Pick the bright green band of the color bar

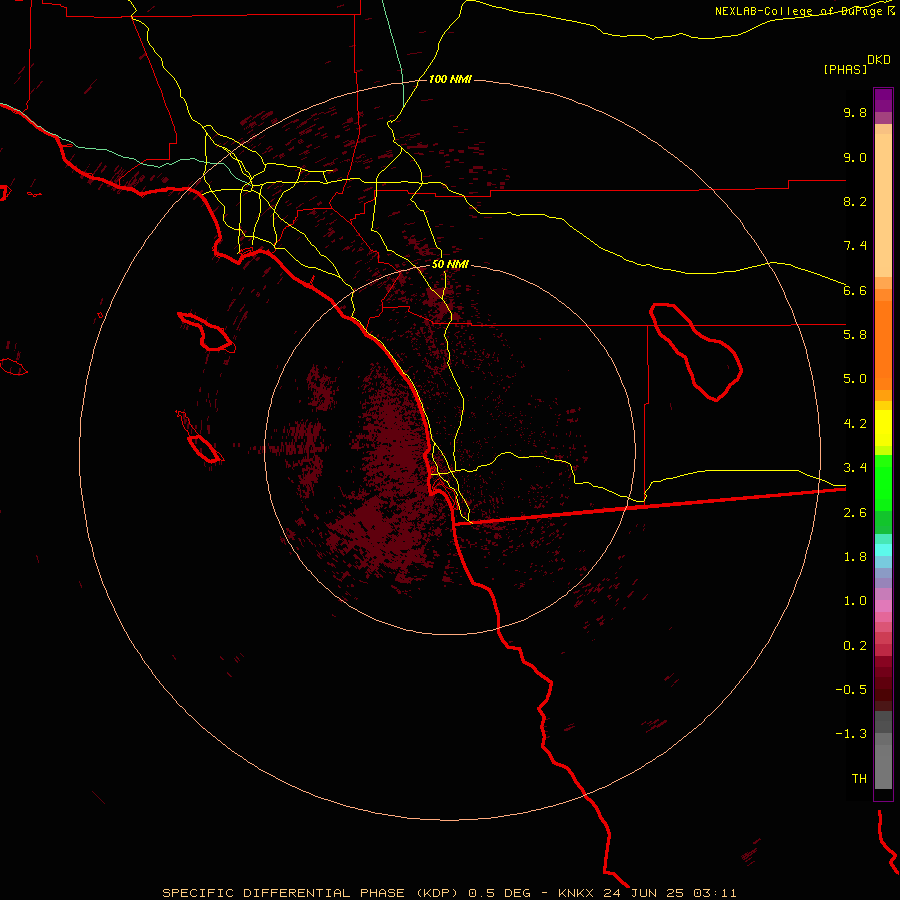coord(883,483)
